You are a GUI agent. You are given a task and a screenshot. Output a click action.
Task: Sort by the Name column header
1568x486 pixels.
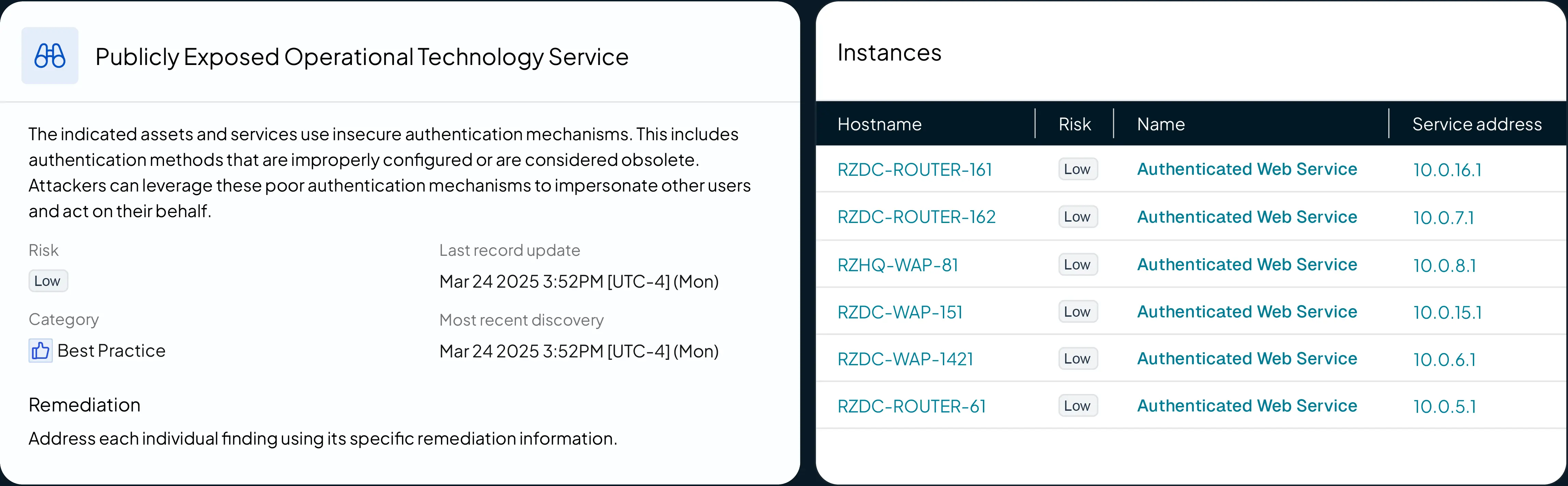pyautogui.click(x=1161, y=125)
